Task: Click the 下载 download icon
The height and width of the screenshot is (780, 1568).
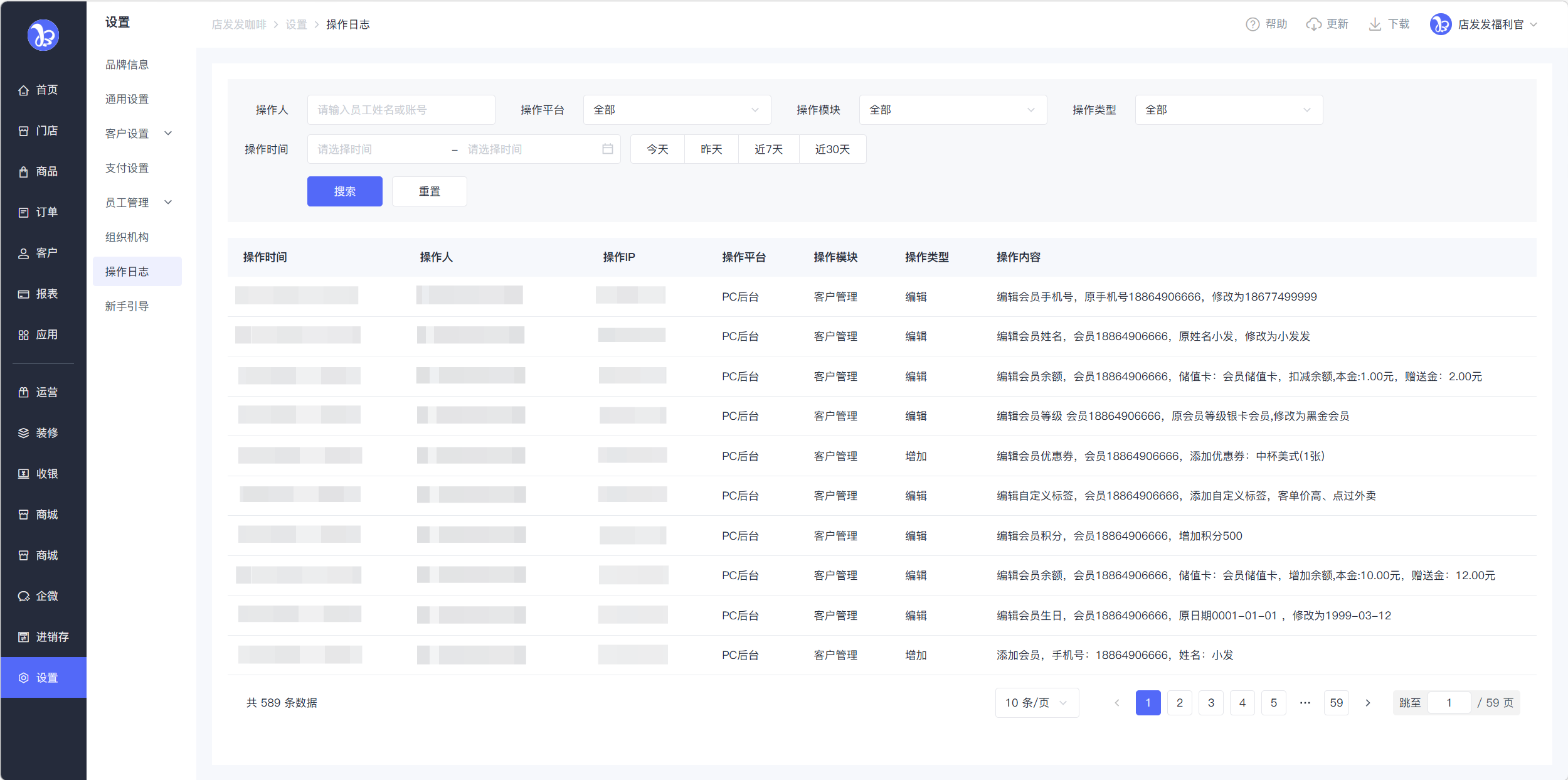Action: coord(1374,24)
